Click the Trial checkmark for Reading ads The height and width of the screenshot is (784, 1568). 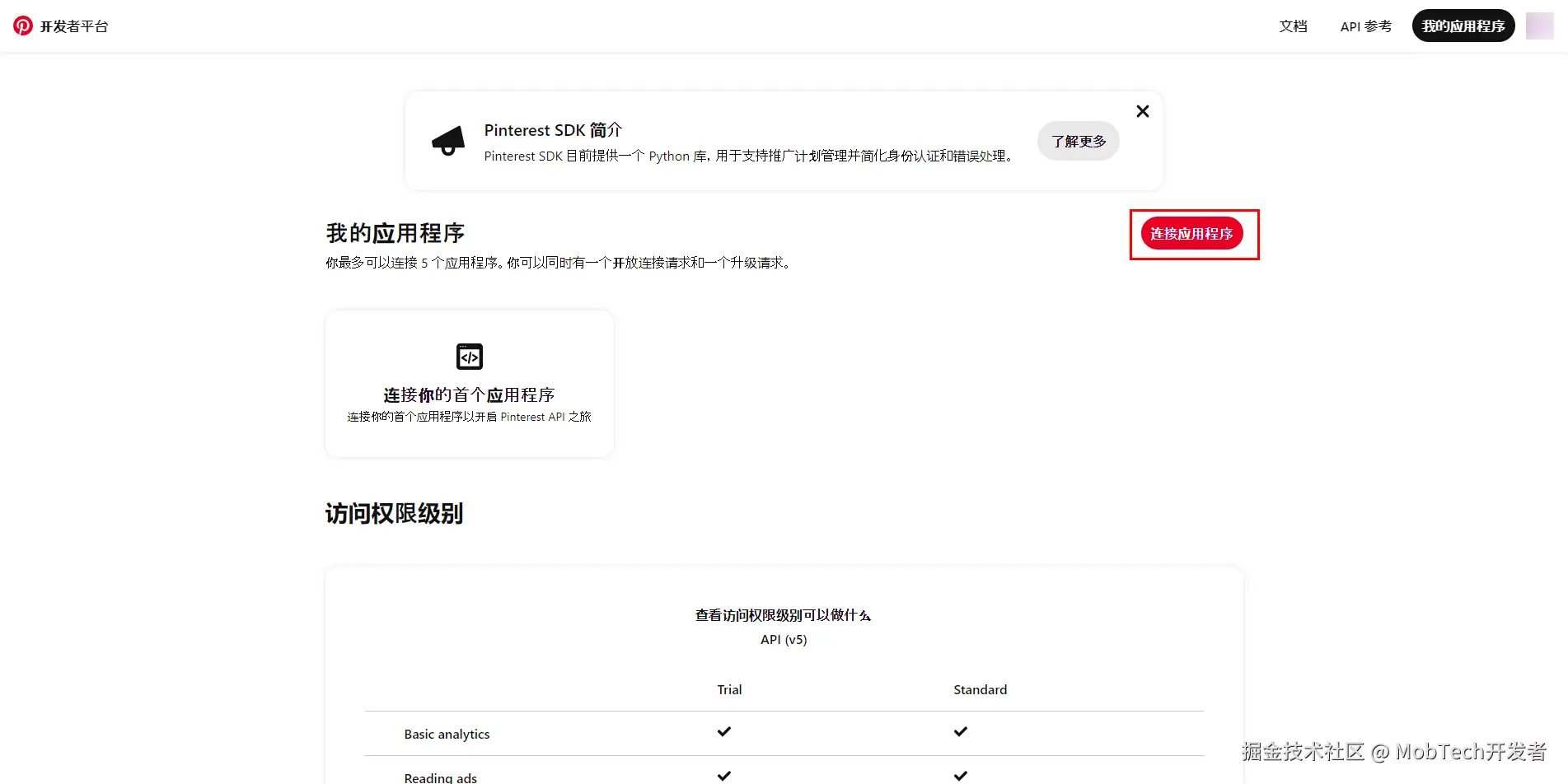[724, 776]
